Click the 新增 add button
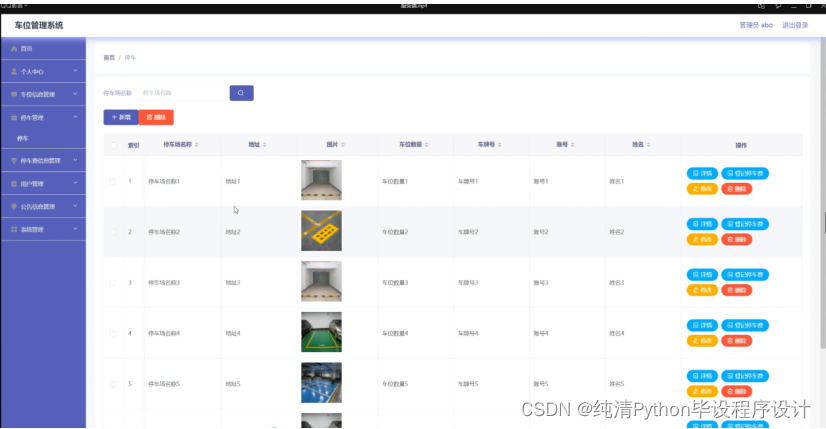This screenshot has height=429, width=826. [121, 117]
